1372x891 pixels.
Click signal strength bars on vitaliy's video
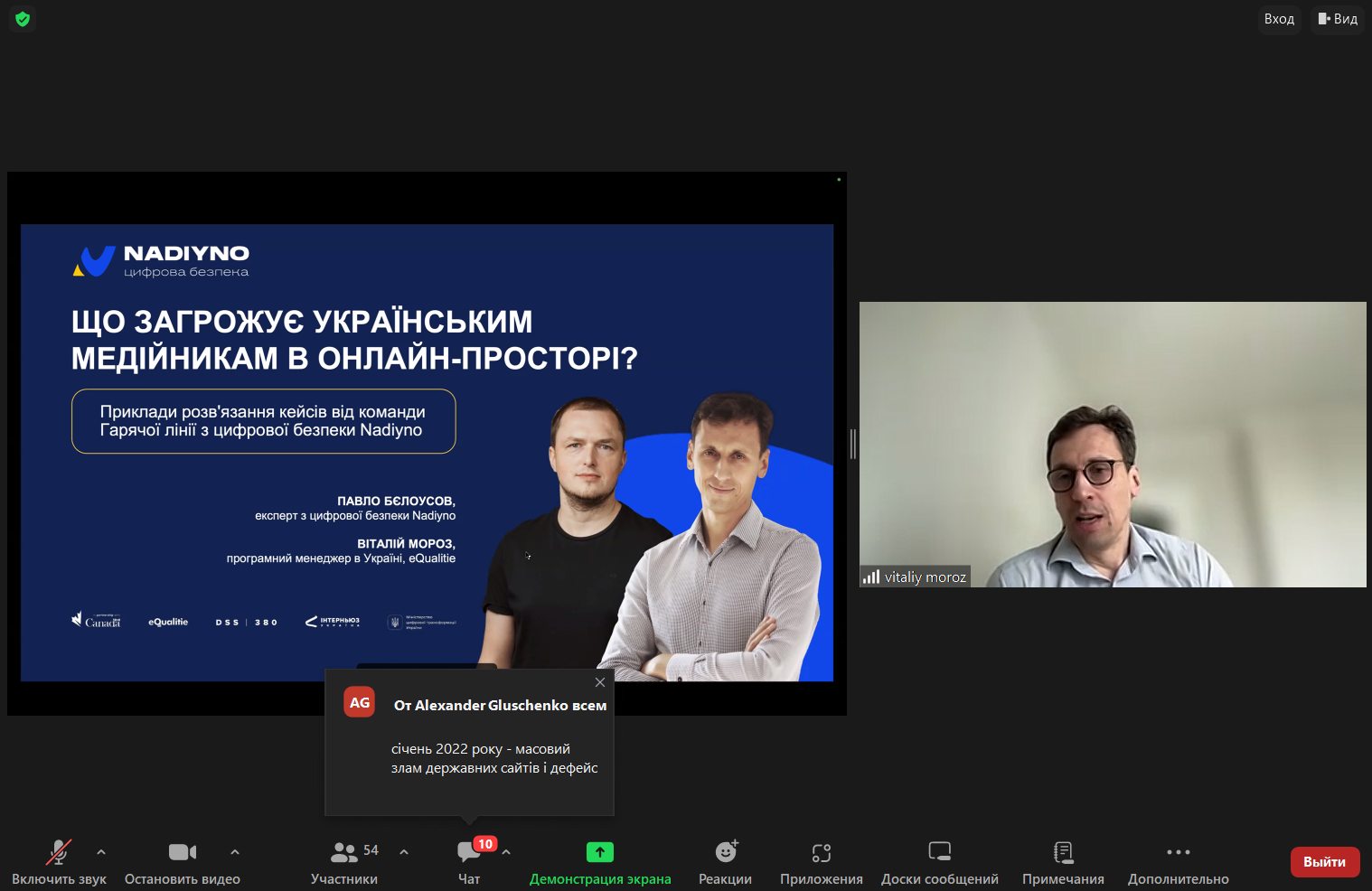pyautogui.click(x=871, y=577)
